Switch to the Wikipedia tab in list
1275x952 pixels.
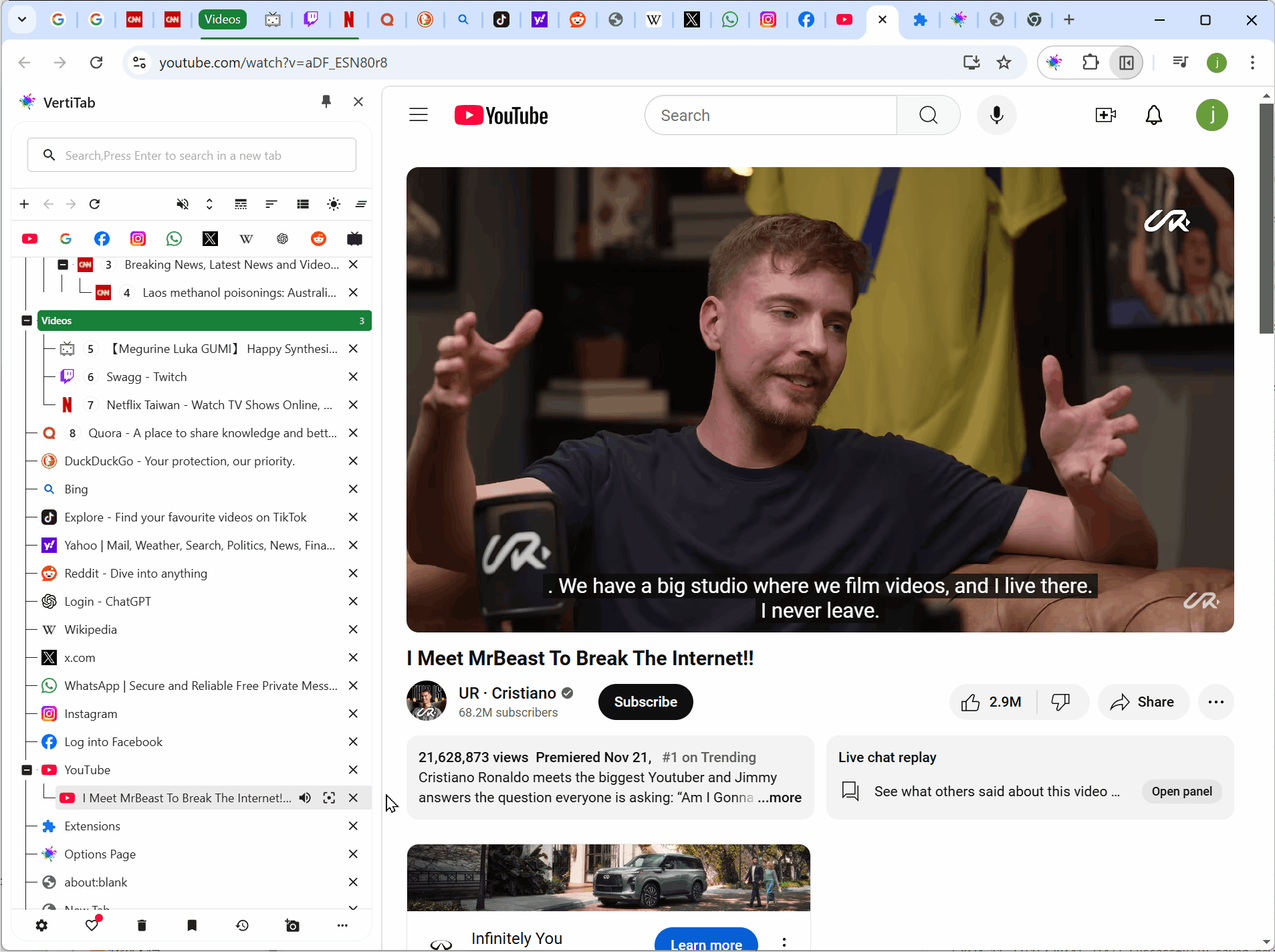[90, 630]
